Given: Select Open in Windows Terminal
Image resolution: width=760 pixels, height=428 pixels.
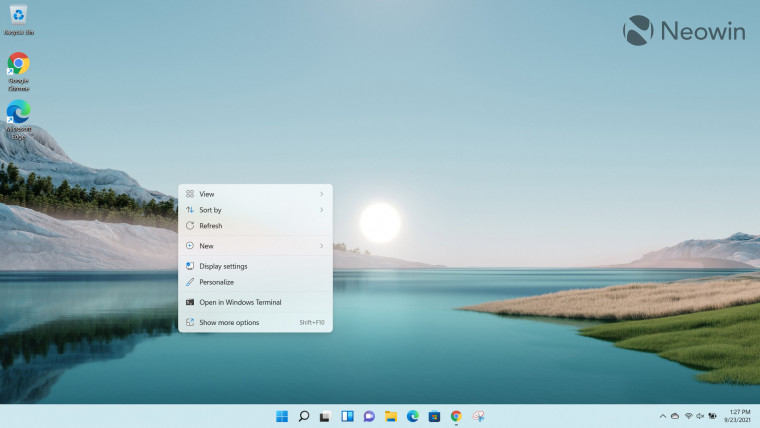Looking at the screenshot, I should [255, 302].
